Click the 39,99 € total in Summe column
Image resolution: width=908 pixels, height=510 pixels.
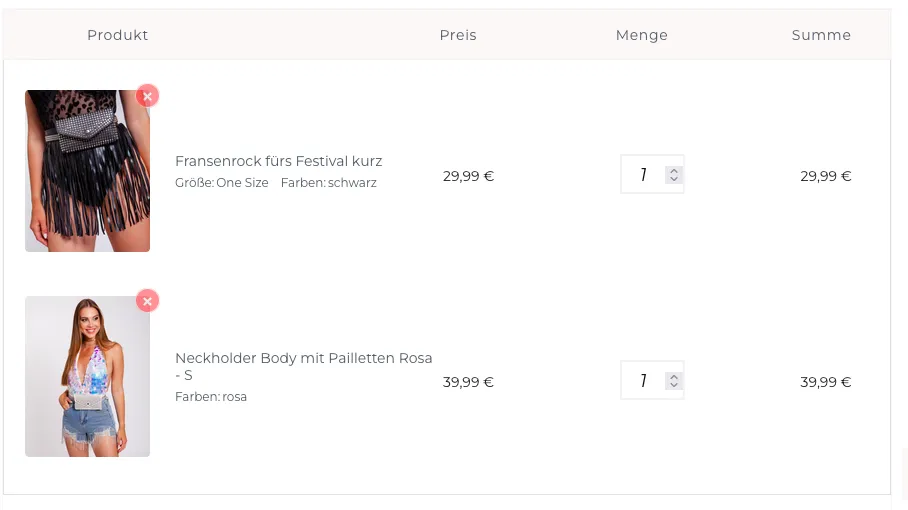click(x=826, y=382)
